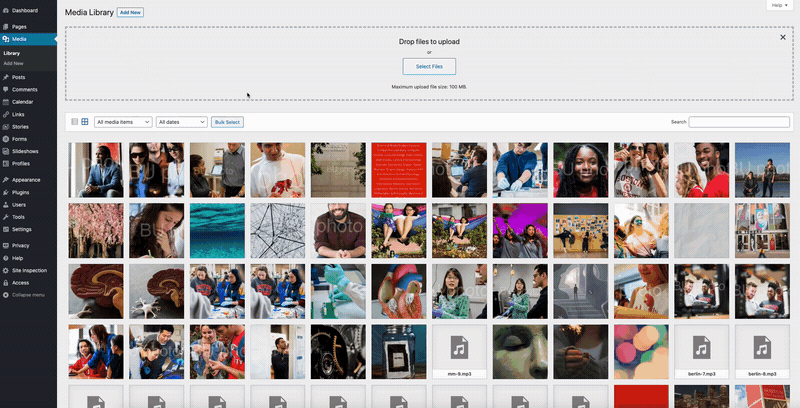Select the Library submenu item

point(12,52)
